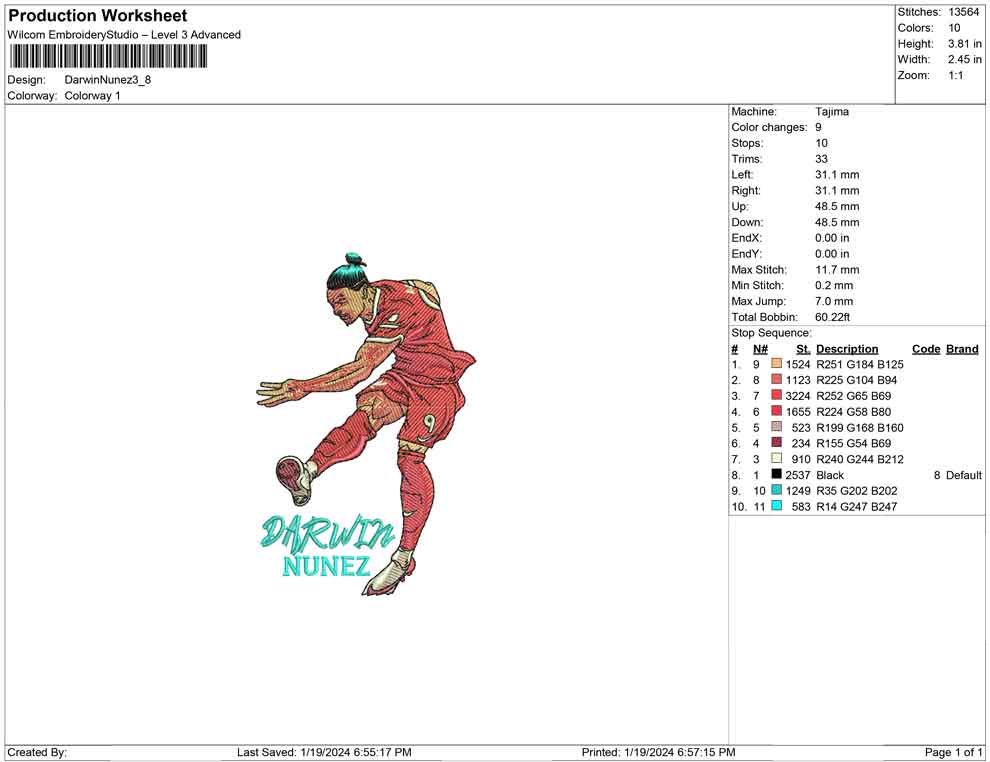Click the dark red swatch R155 G54 B69

[777, 443]
